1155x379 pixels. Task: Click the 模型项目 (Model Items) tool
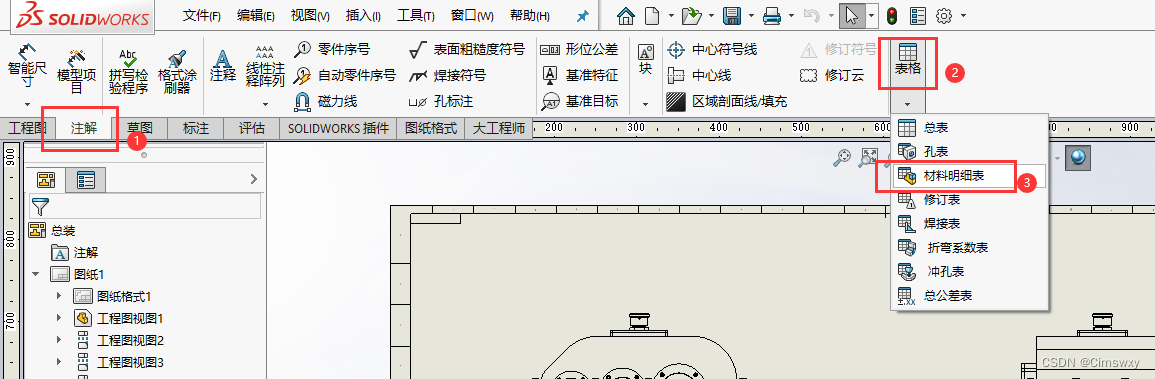(x=77, y=70)
